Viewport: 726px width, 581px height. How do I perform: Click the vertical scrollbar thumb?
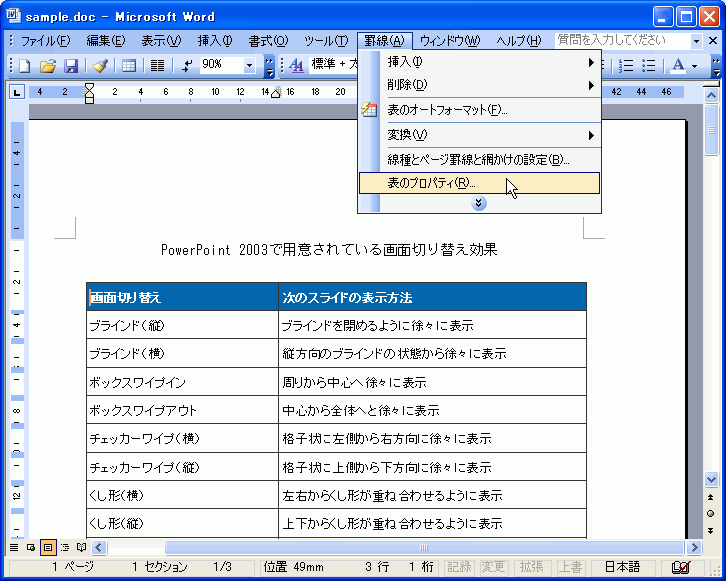point(711,130)
